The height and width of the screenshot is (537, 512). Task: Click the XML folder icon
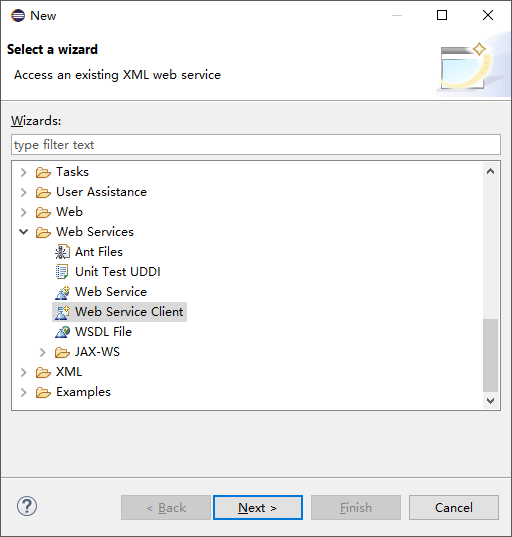pos(43,372)
